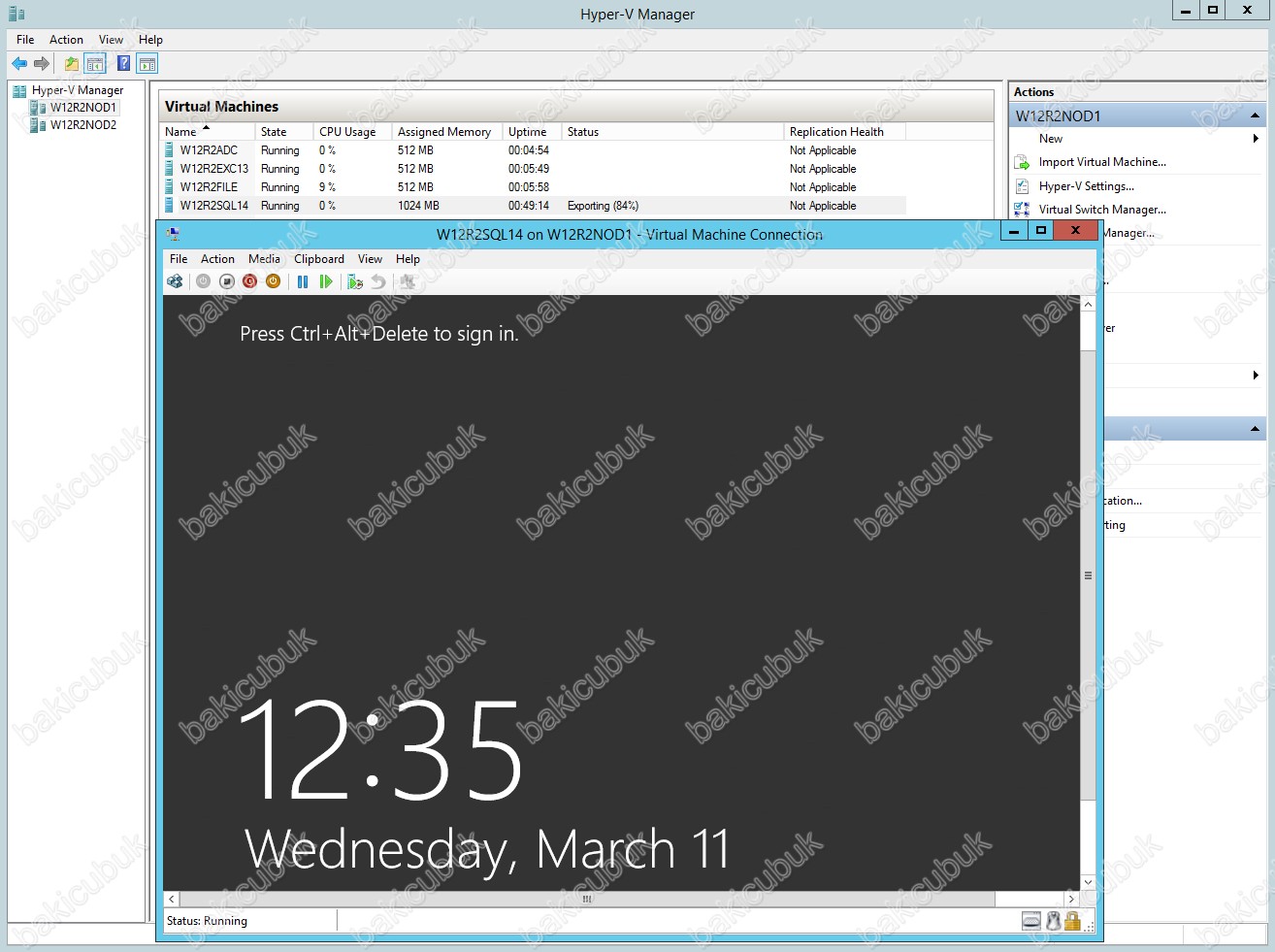Open Help via the blue question mark icon
1275x952 pixels.
click(x=123, y=64)
